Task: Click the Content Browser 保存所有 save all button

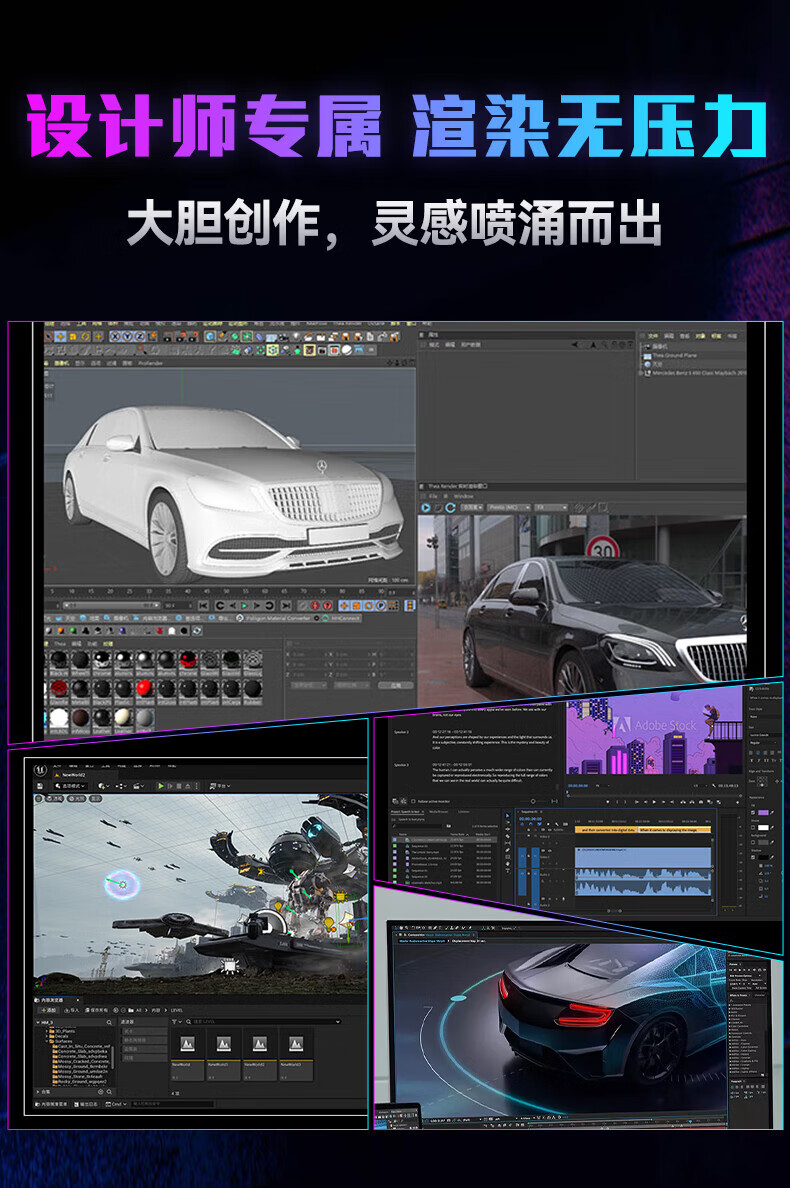Action: coord(96,1011)
